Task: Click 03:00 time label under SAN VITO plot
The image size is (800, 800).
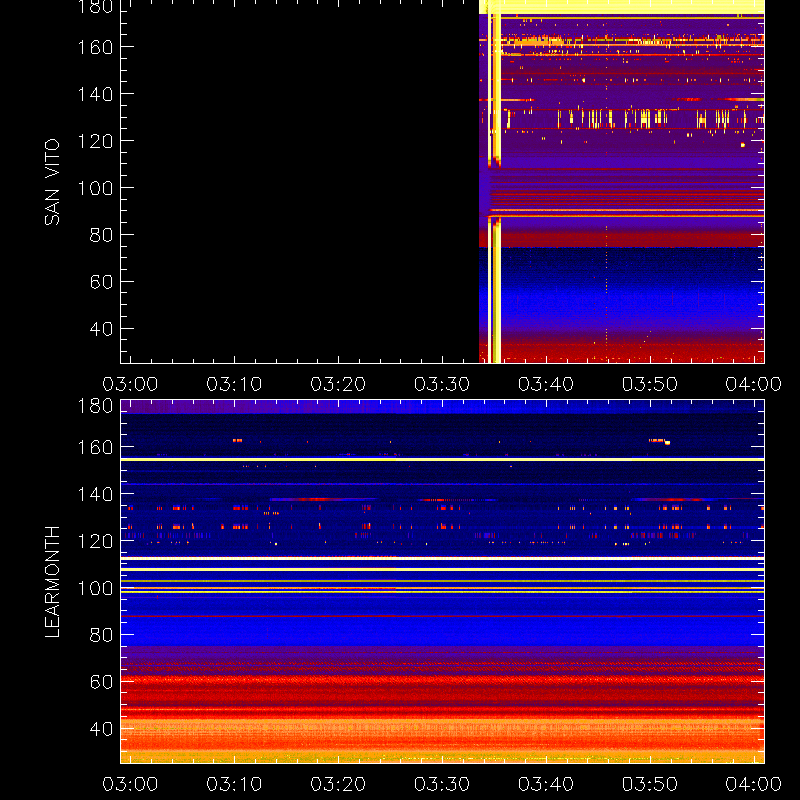Action: pos(130,384)
